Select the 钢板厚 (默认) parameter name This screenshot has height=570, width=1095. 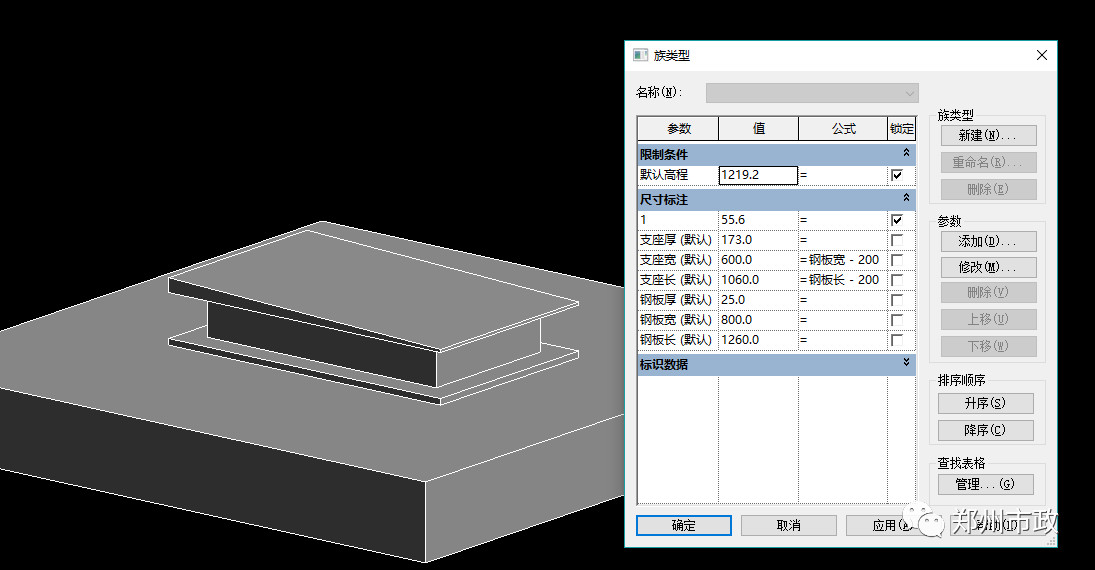(x=678, y=300)
